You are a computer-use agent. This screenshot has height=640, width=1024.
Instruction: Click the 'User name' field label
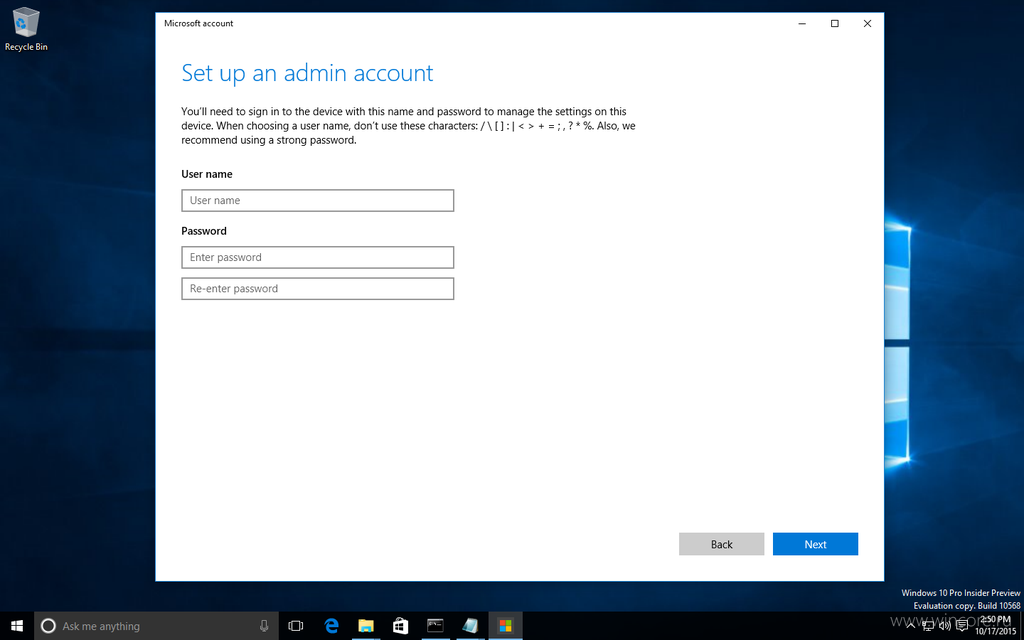207,174
